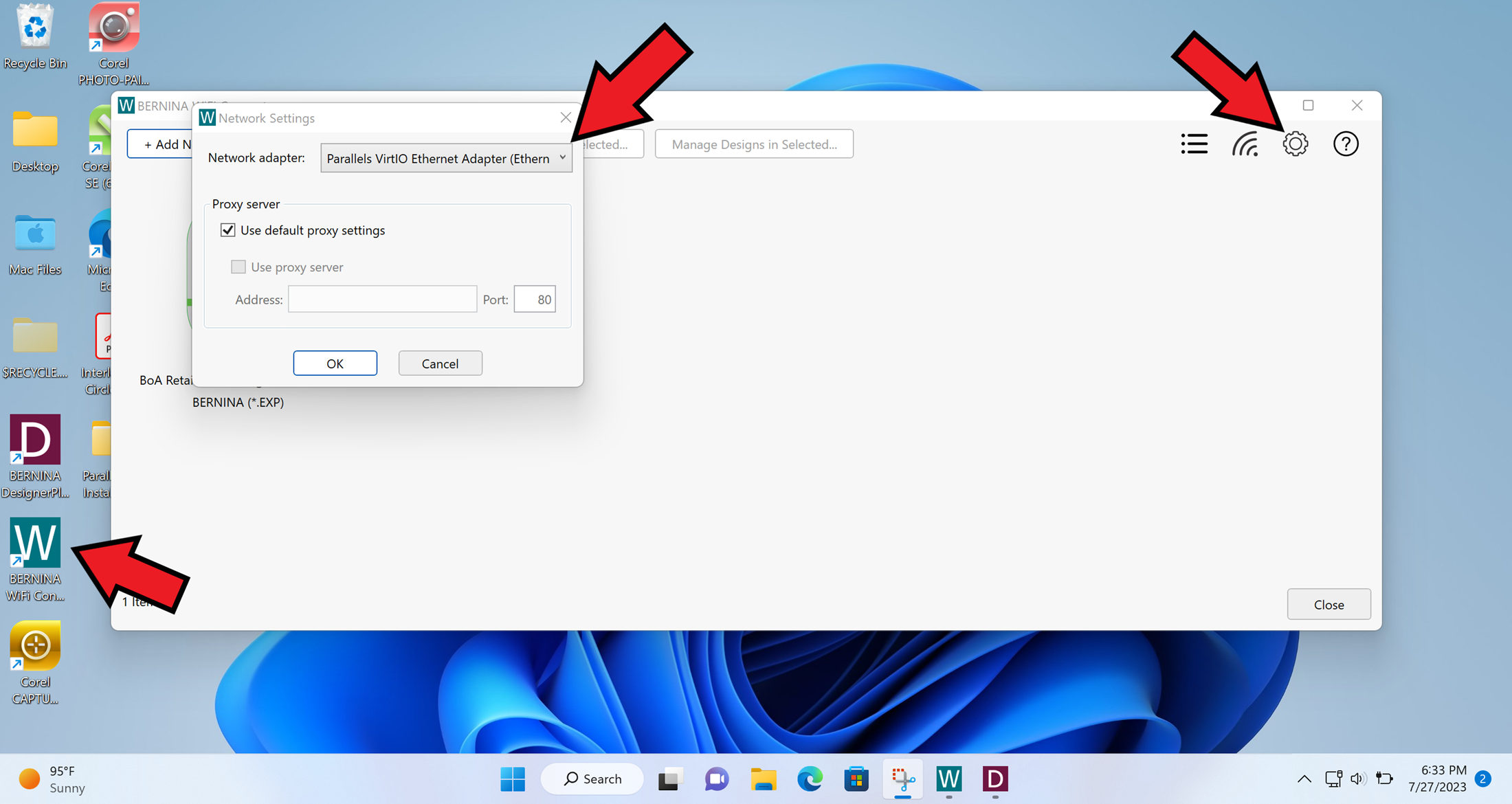Open Task View in taskbar
This screenshot has height=804, width=1512.
coord(670,779)
